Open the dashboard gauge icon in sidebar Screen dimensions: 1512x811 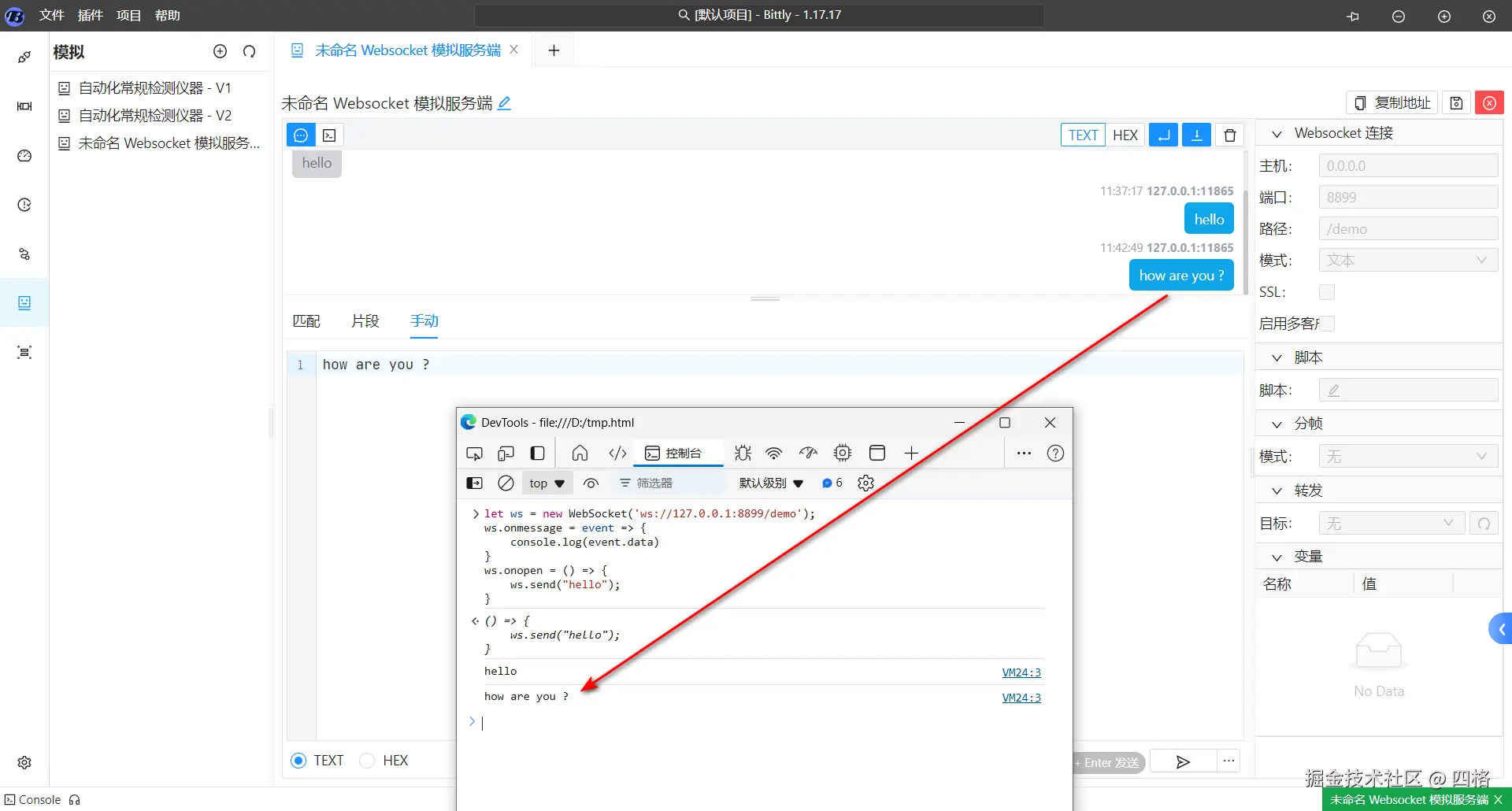coord(24,156)
